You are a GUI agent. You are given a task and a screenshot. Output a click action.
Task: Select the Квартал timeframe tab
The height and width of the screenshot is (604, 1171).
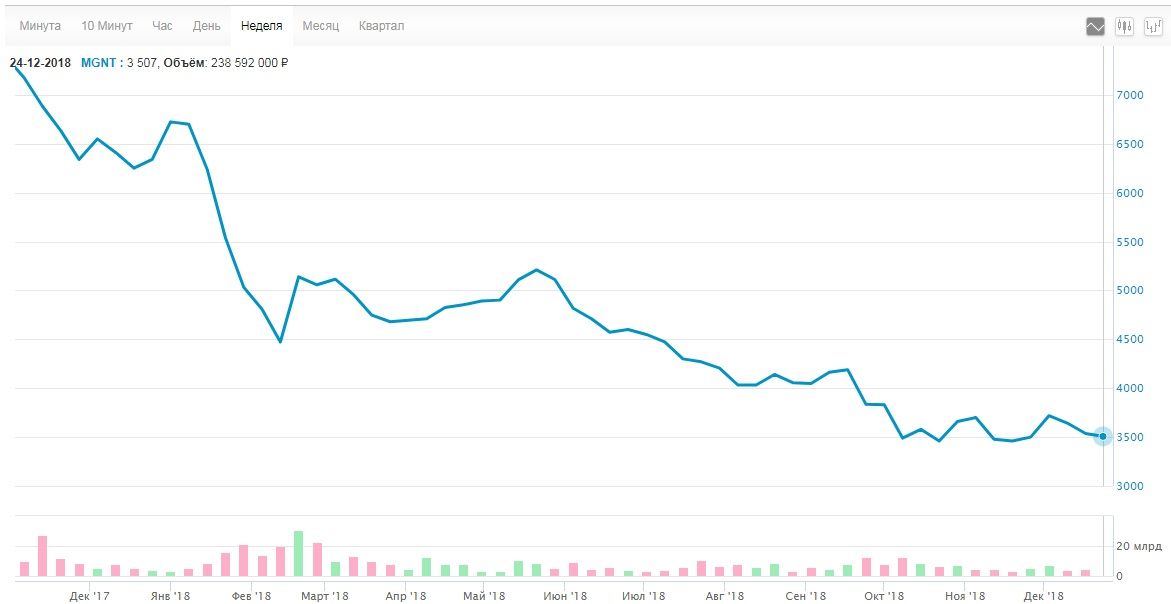381,26
